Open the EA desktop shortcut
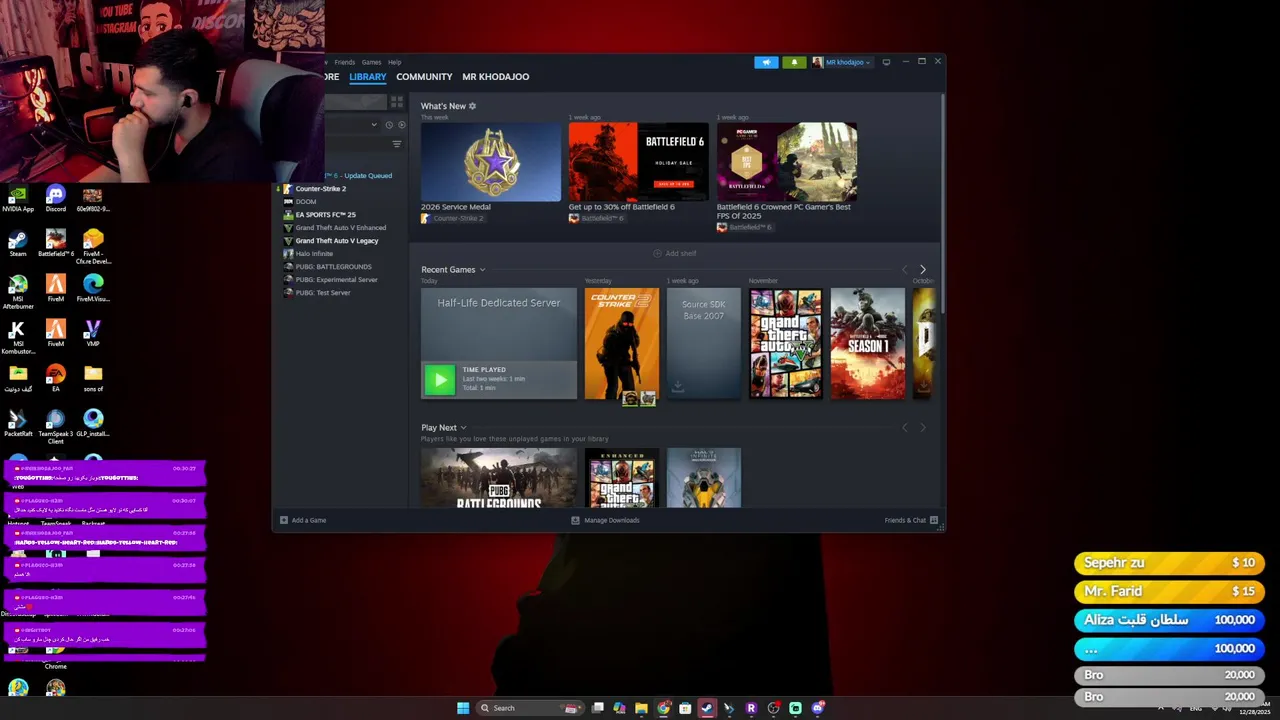 click(56, 379)
